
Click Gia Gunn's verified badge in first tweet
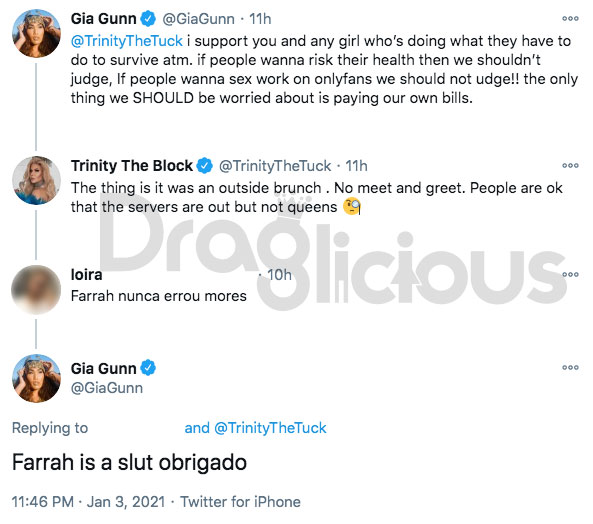click(148, 19)
